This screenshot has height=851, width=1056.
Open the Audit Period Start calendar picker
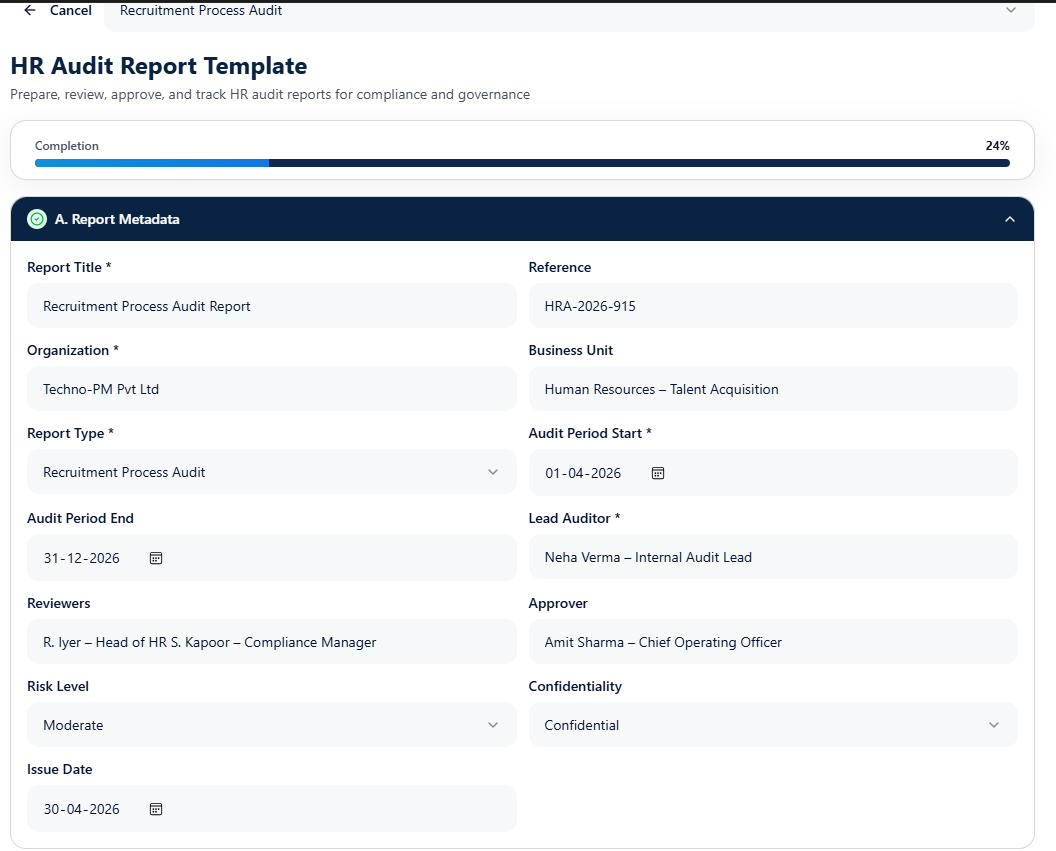pos(658,473)
